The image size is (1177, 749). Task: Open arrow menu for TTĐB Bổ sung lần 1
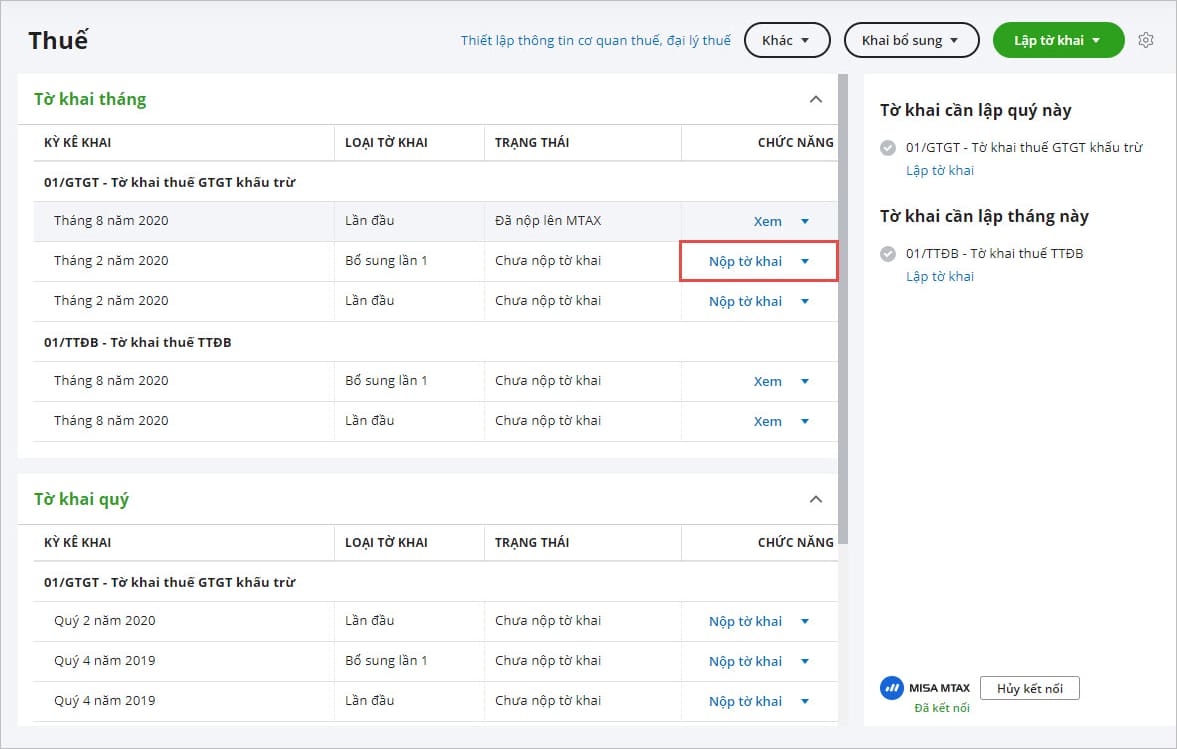coord(805,381)
